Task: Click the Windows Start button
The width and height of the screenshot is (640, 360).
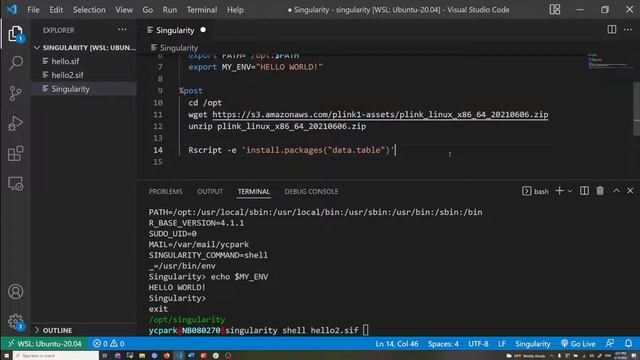Action: click(6, 356)
